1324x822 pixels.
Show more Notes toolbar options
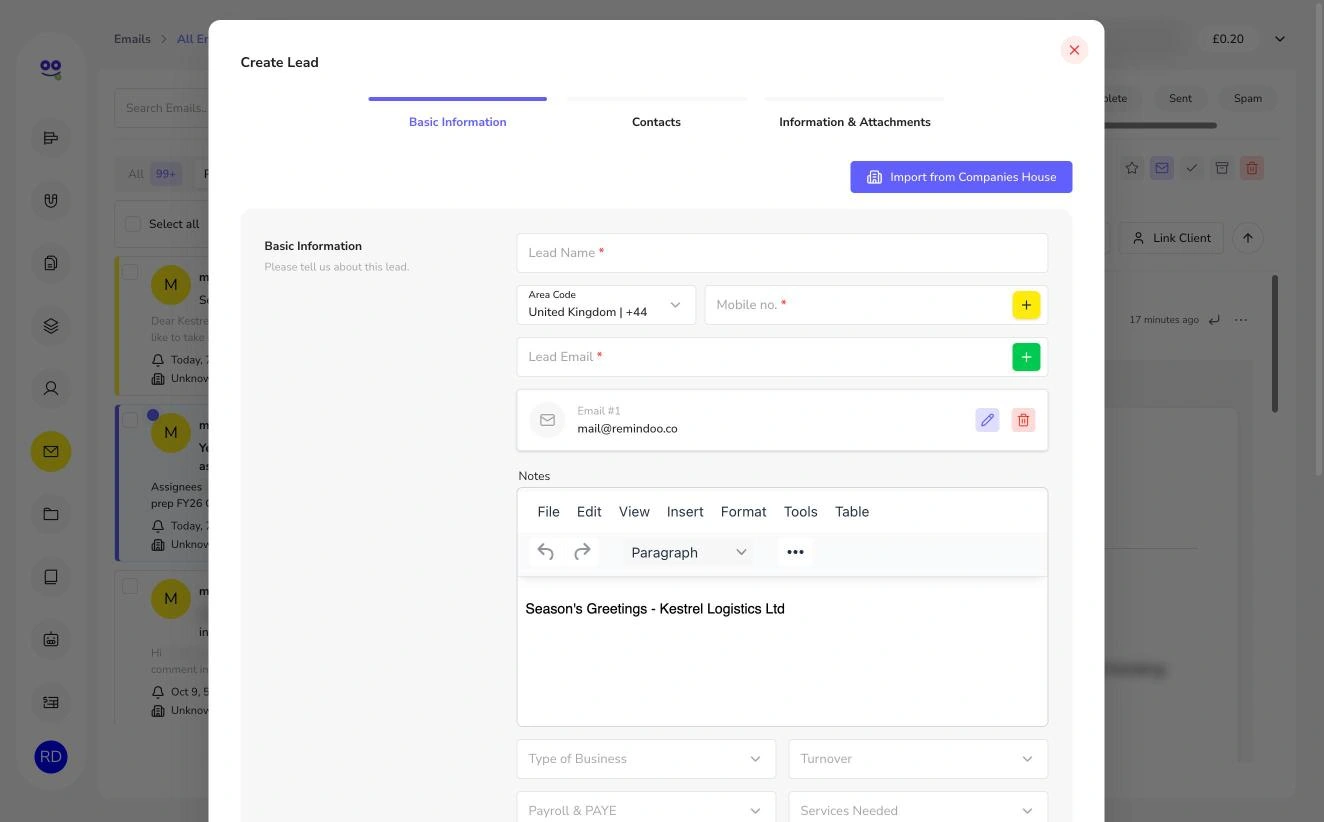pos(795,552)
